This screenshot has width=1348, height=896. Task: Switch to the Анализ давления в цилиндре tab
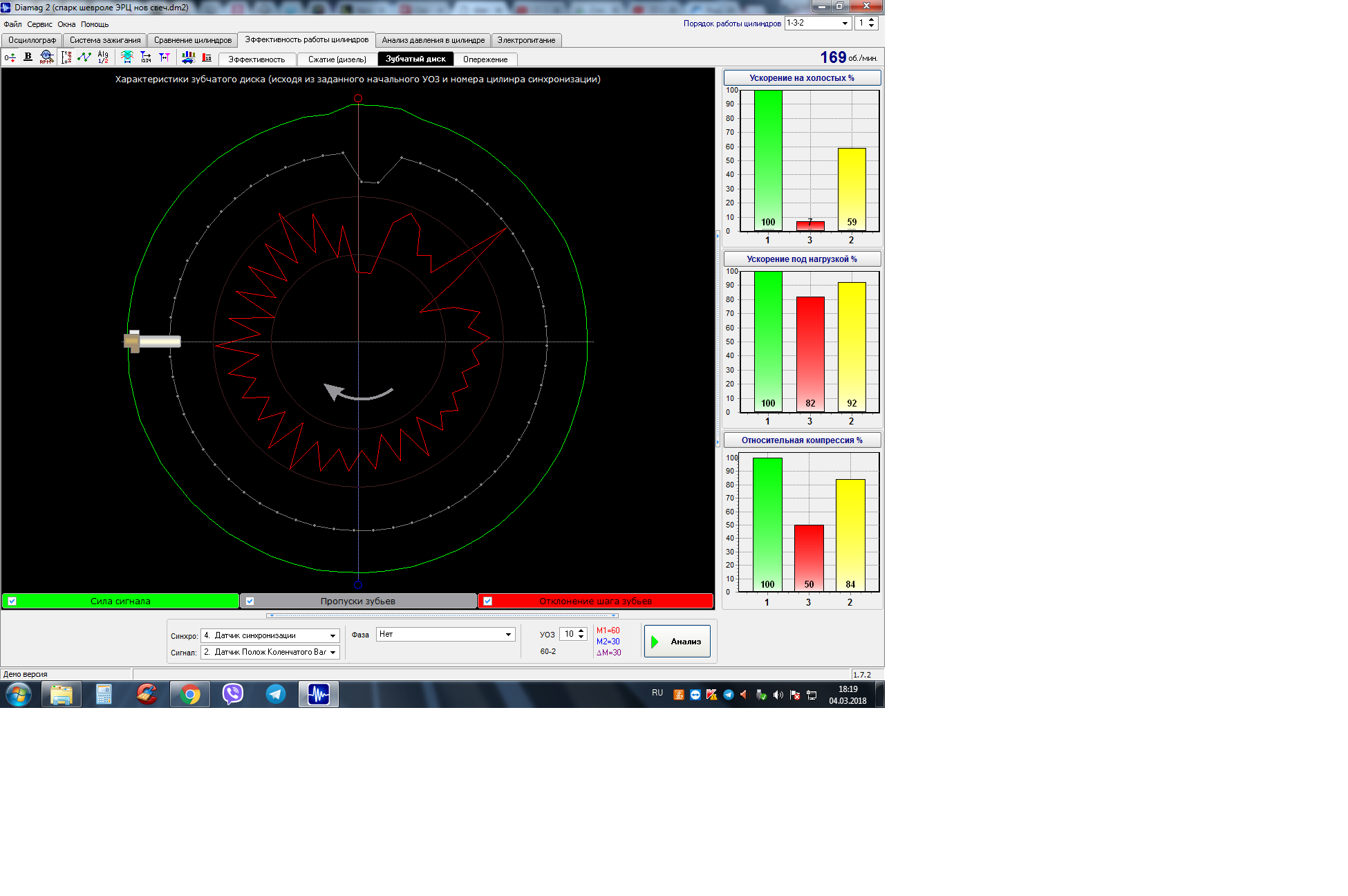[x=433, y=40]
